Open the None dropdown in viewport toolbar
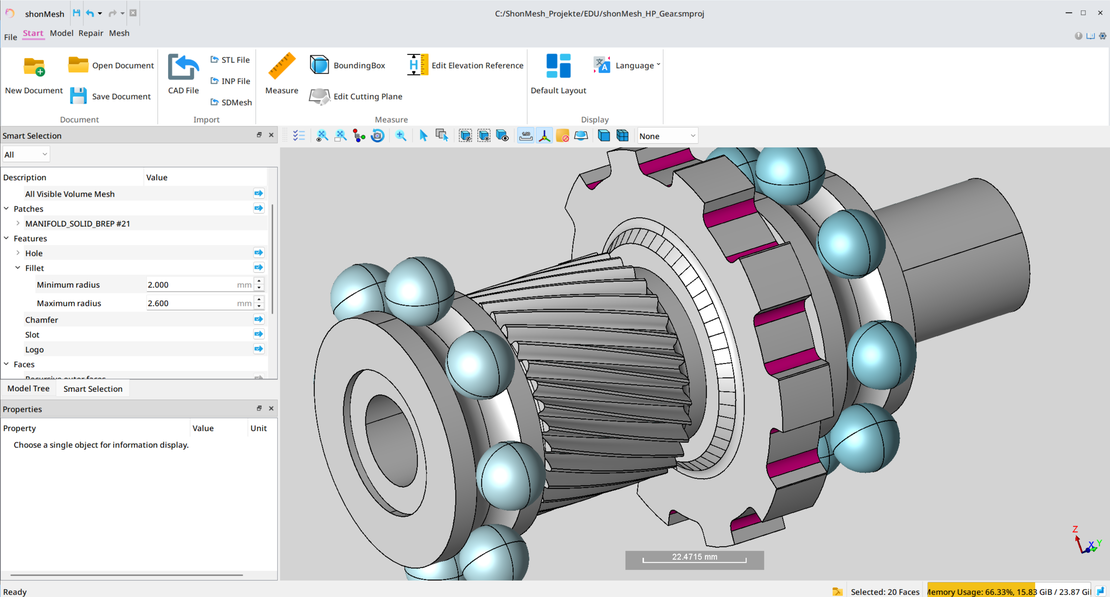 (x=667, y=136)
